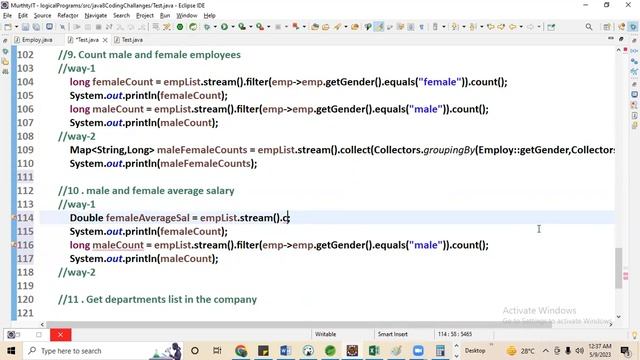Click the Save toolbar icon
Screen dimensions: 640x360
click(25, 27)
